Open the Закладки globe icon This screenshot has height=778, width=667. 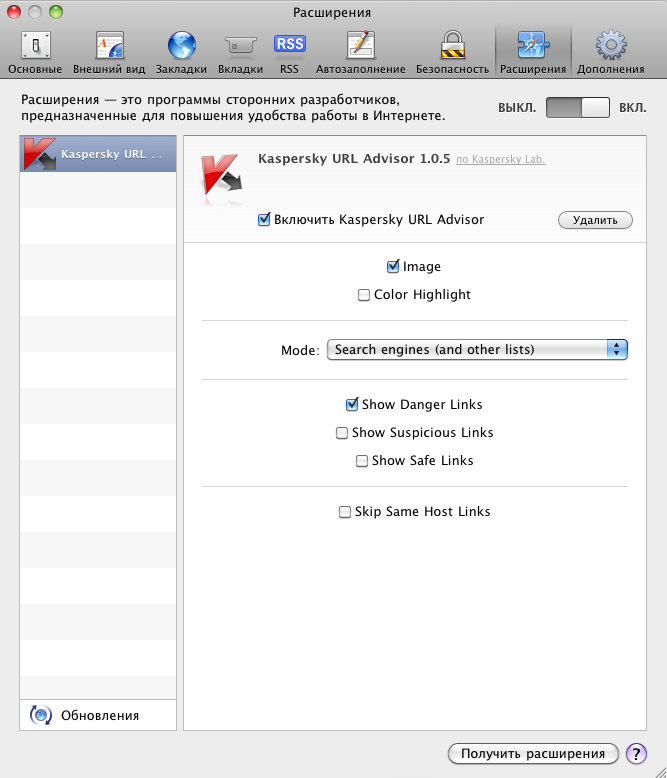point(182,45)
